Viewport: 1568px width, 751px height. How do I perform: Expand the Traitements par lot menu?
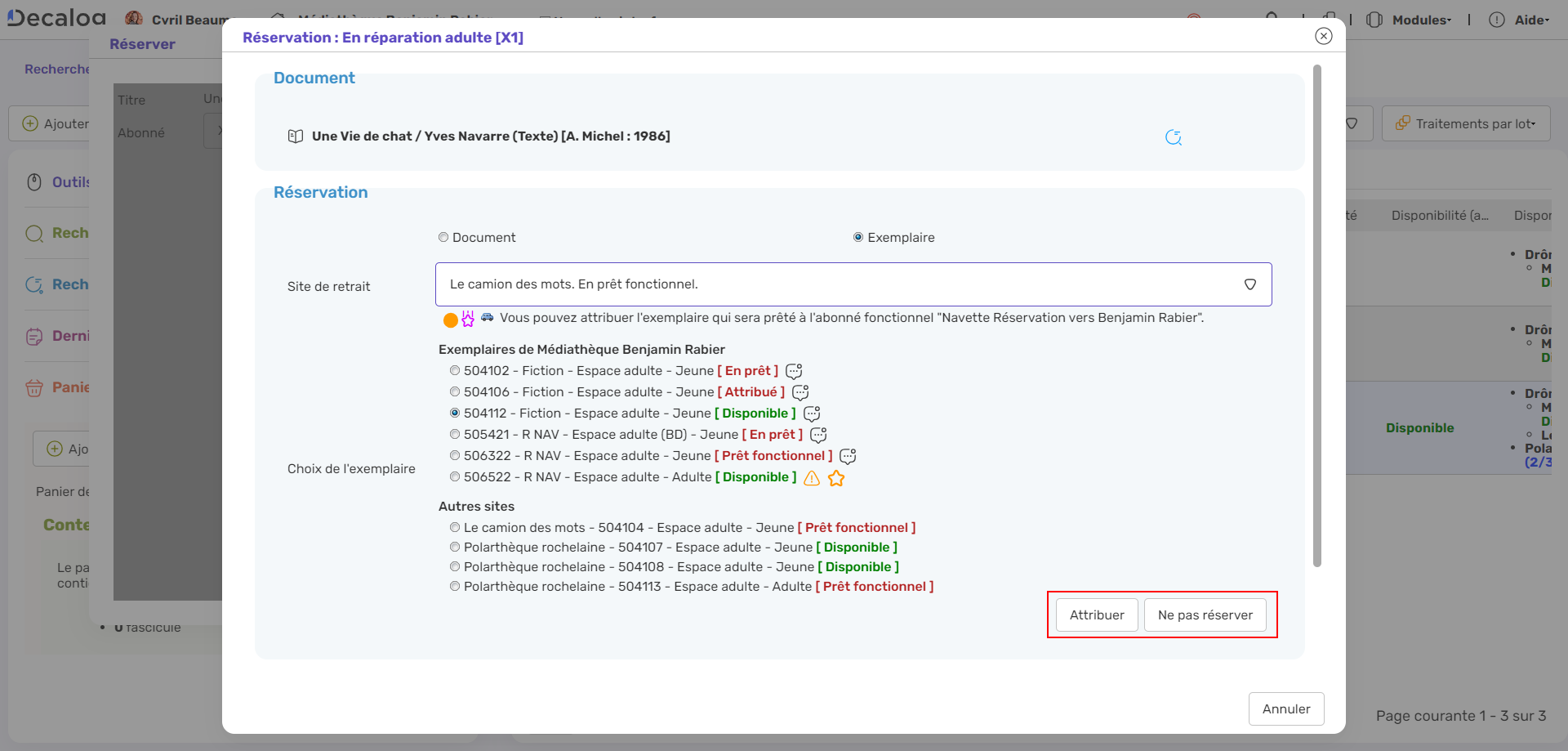coord(1466,124)
